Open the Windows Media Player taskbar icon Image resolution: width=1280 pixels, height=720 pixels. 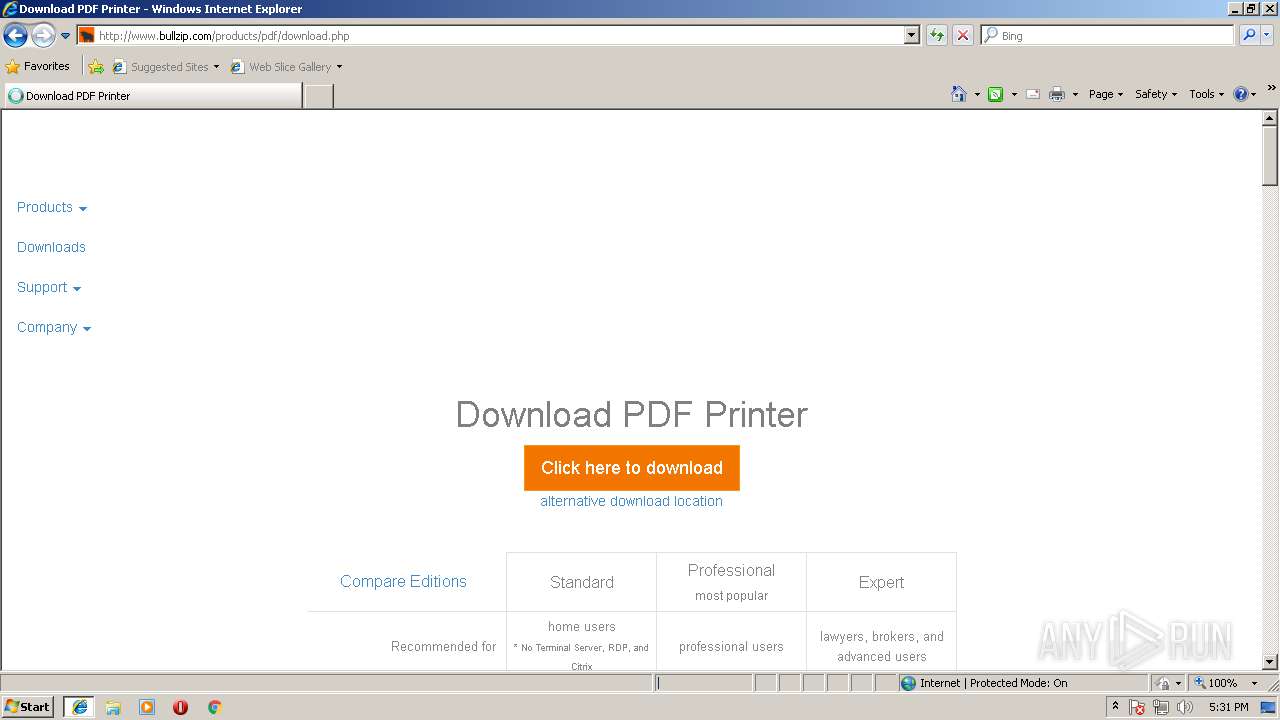pyautogui.click(x=147, y=707)
